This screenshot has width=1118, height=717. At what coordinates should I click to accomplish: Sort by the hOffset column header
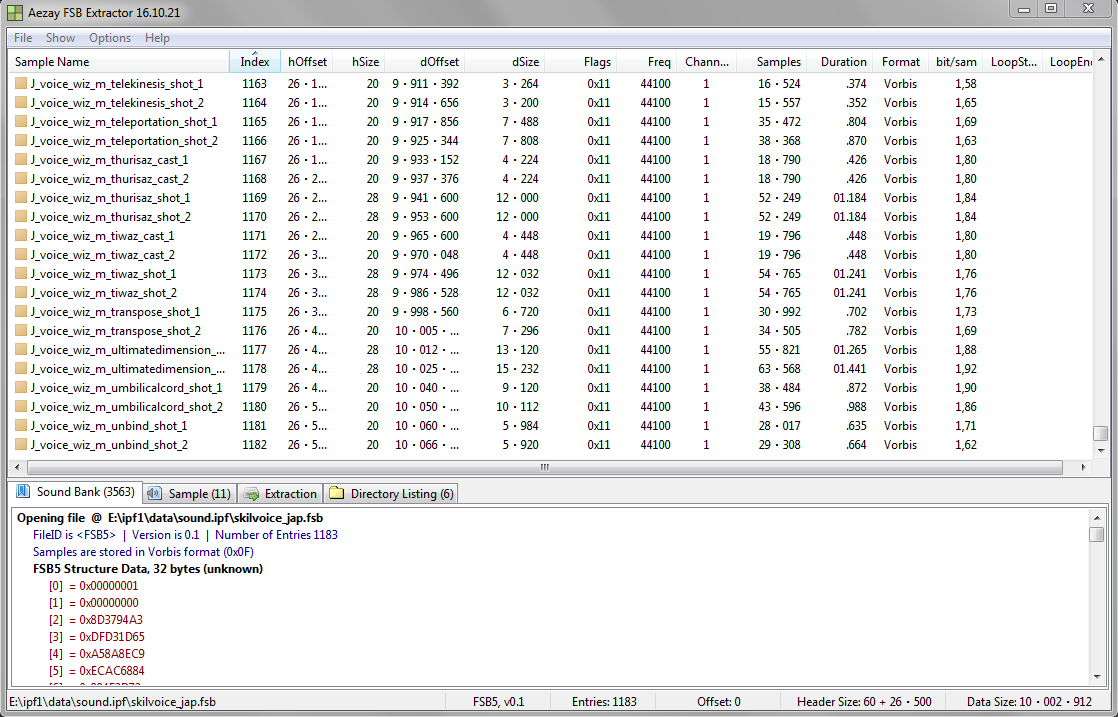307,61
